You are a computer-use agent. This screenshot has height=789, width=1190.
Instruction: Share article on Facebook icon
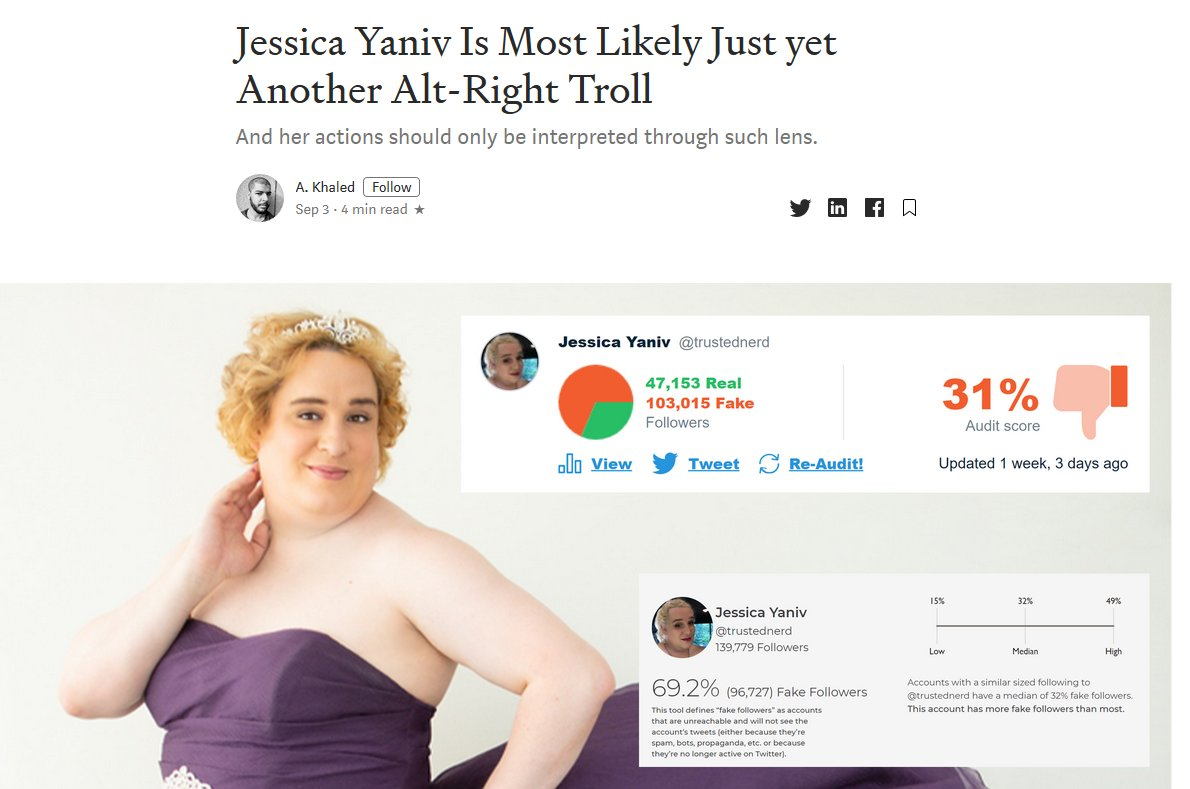874,208
